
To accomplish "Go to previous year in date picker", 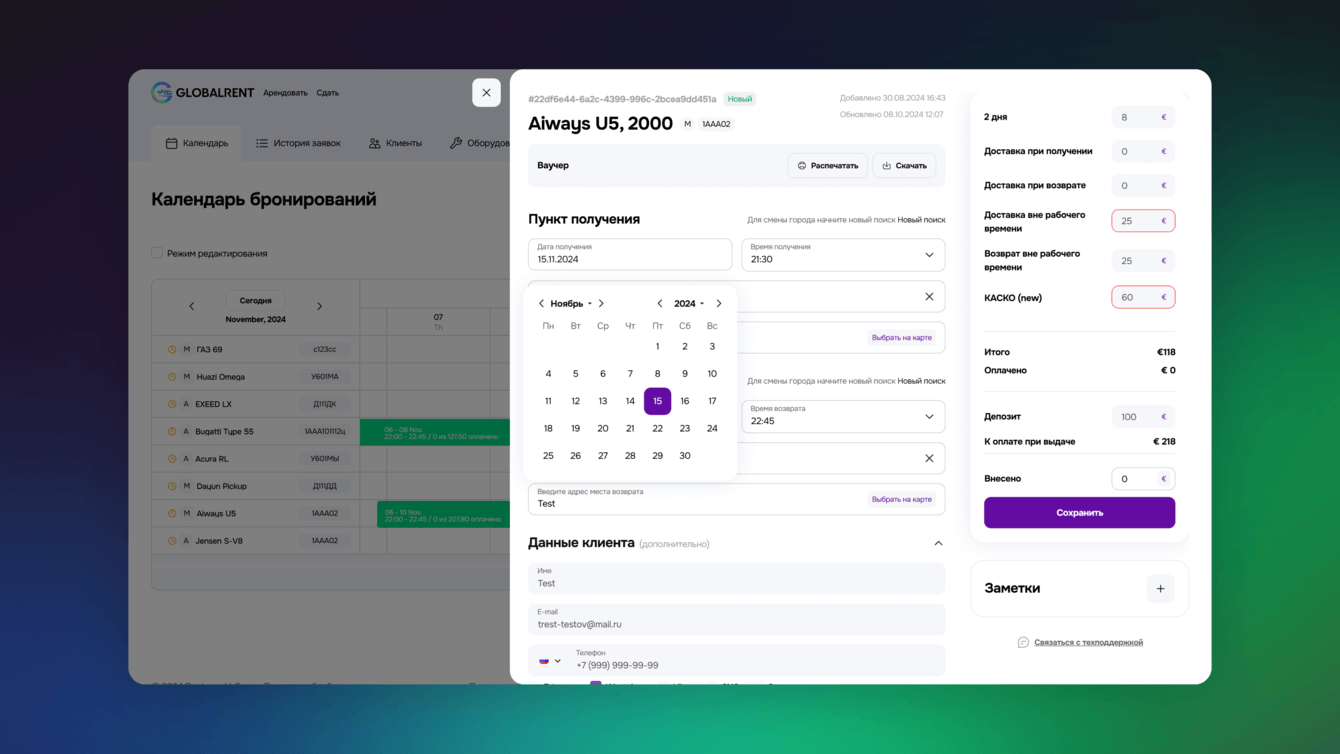I will tap(660, 304).
